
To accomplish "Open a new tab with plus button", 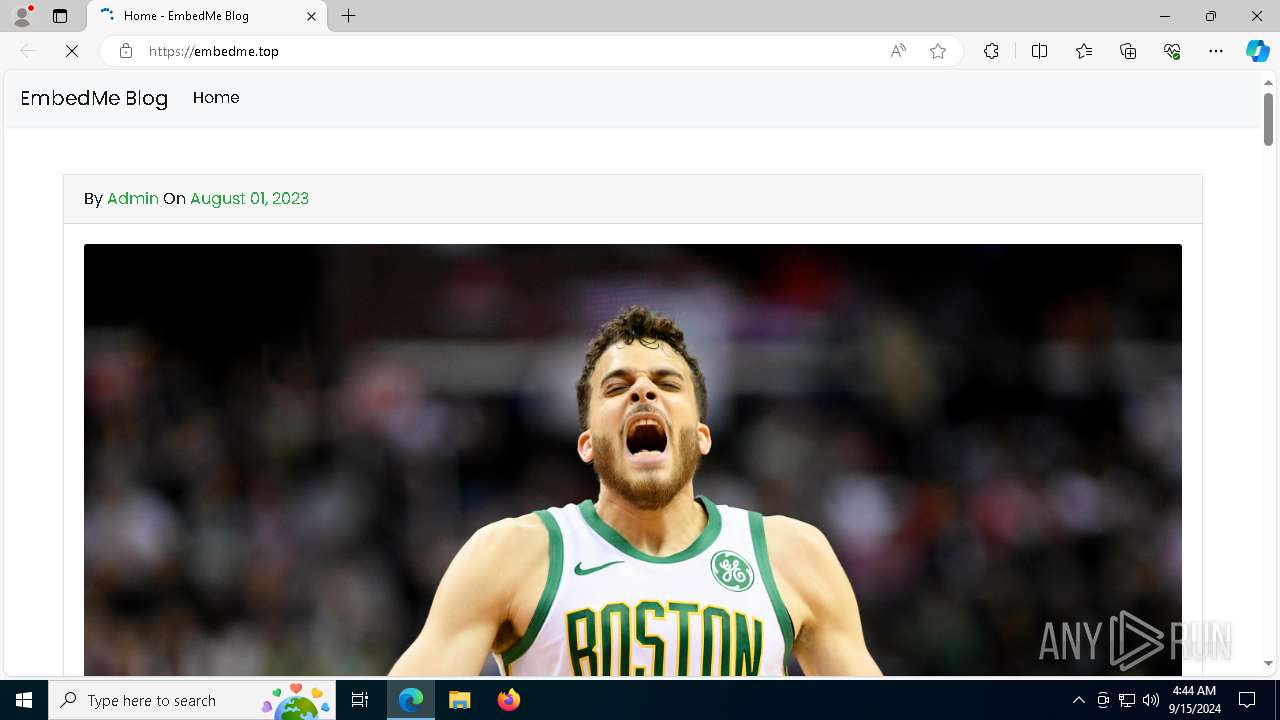I will tap(349, 16).
